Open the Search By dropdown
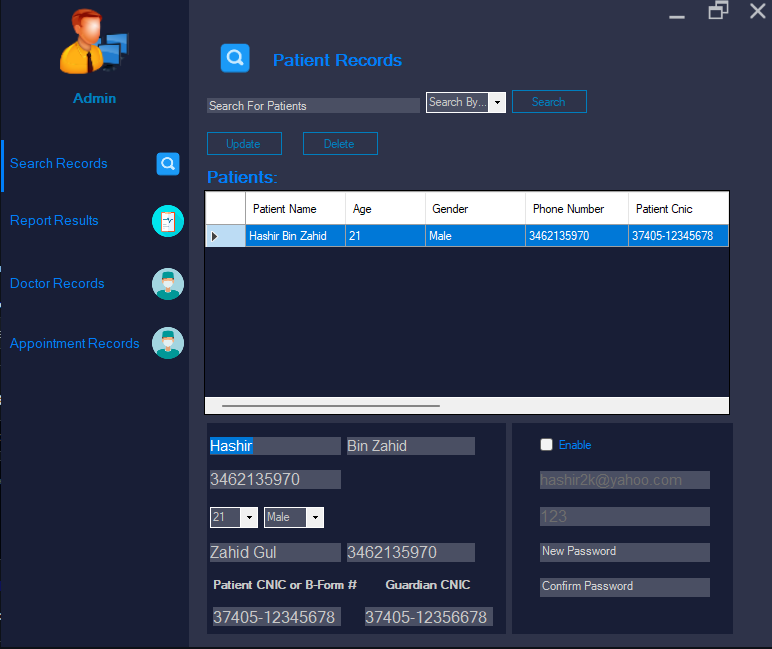 [497, 102]
